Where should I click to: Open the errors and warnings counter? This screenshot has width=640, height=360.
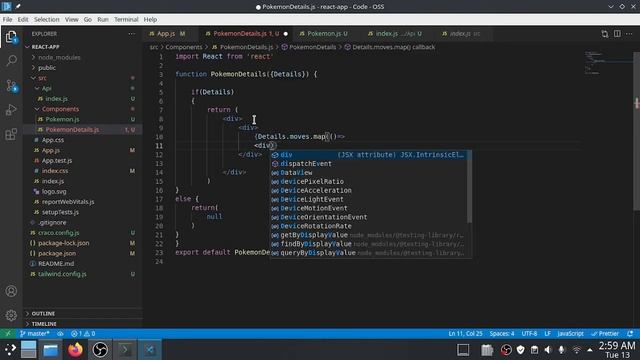click(83, 333)
